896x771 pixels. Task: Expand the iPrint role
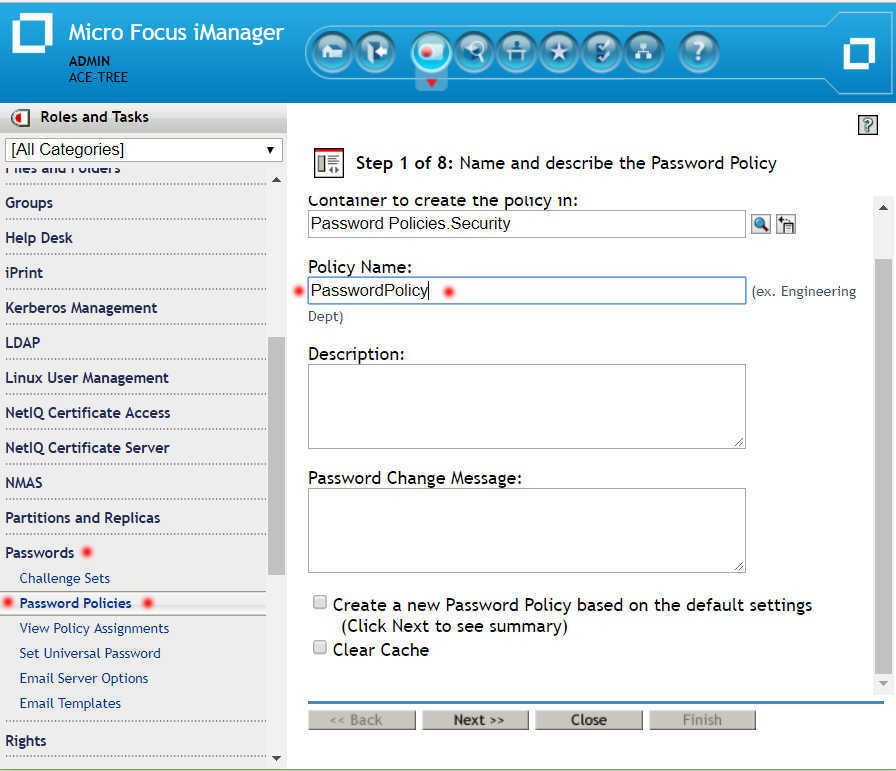pos(24,273)
